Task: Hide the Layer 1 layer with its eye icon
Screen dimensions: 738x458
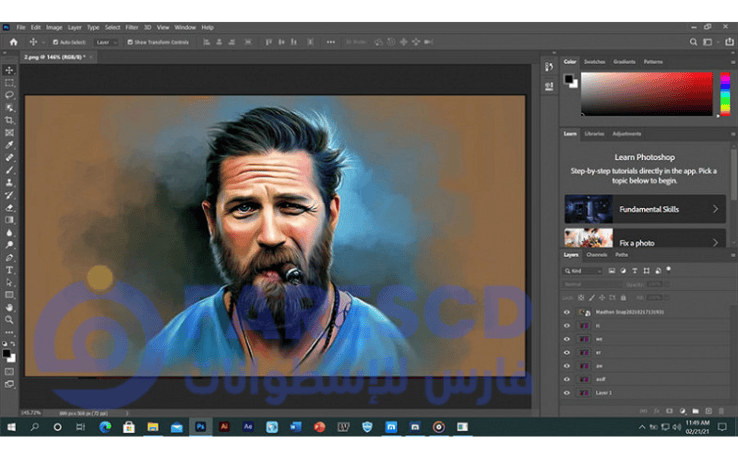Action: (567, 393)
